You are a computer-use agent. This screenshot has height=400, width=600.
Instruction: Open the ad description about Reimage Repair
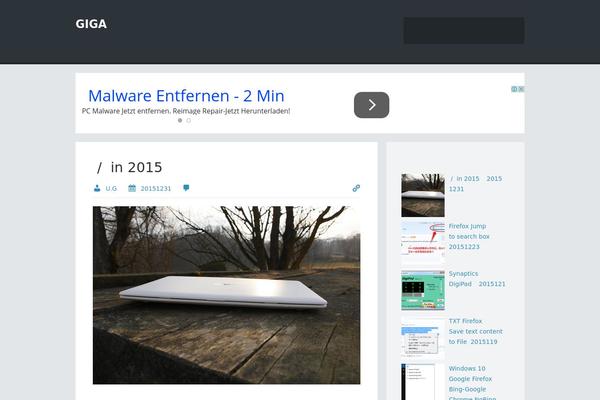[x=186, y=111]
